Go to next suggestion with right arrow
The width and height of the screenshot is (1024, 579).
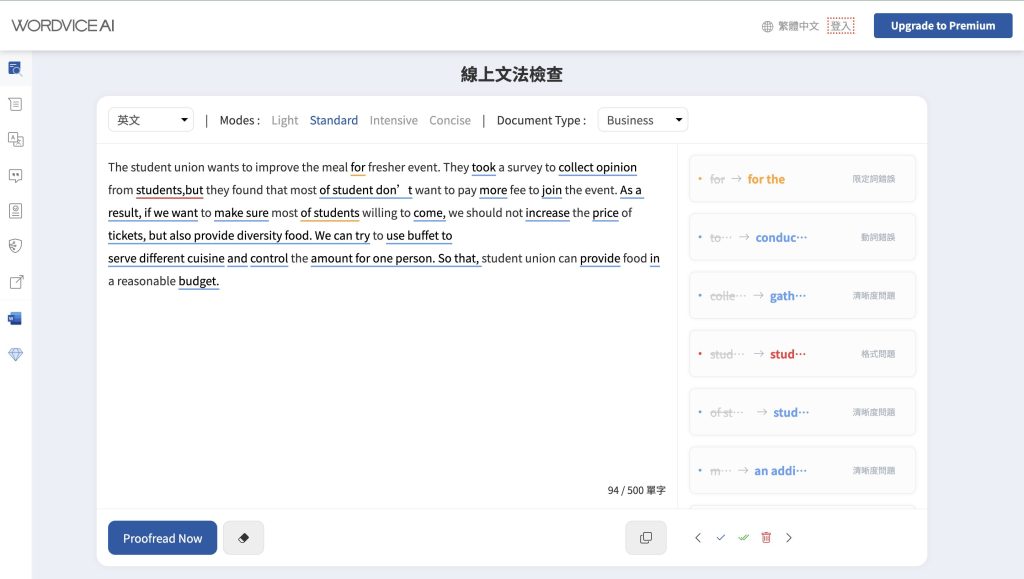pyautogui.click(x=789, y=538)
